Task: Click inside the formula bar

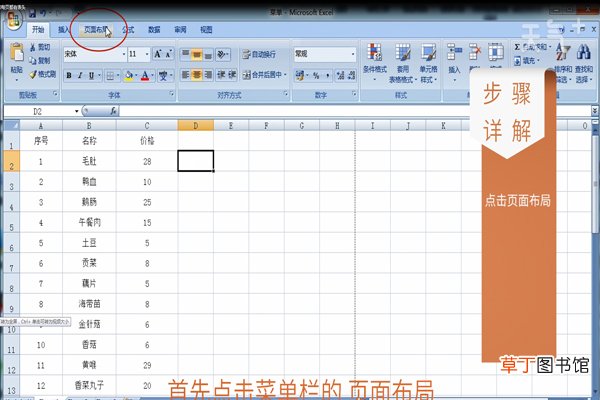Action: [354, 111]
